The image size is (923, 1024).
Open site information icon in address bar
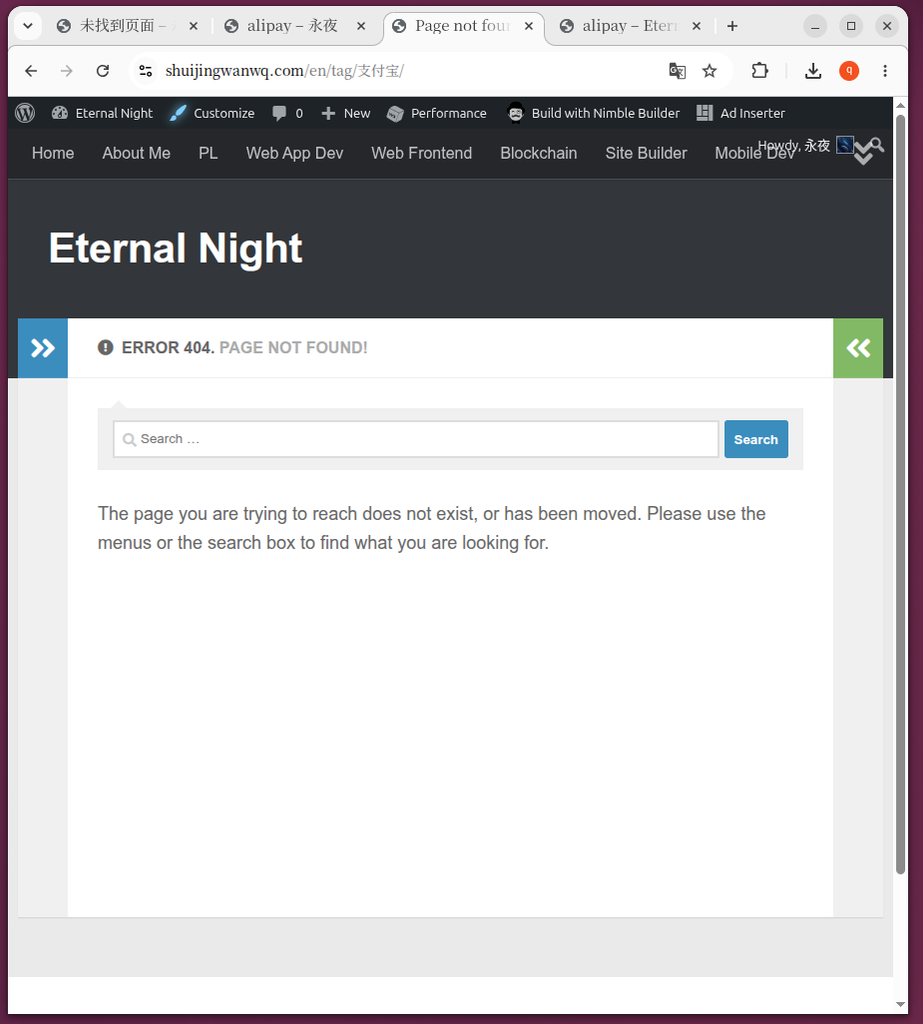coord(146,71)
